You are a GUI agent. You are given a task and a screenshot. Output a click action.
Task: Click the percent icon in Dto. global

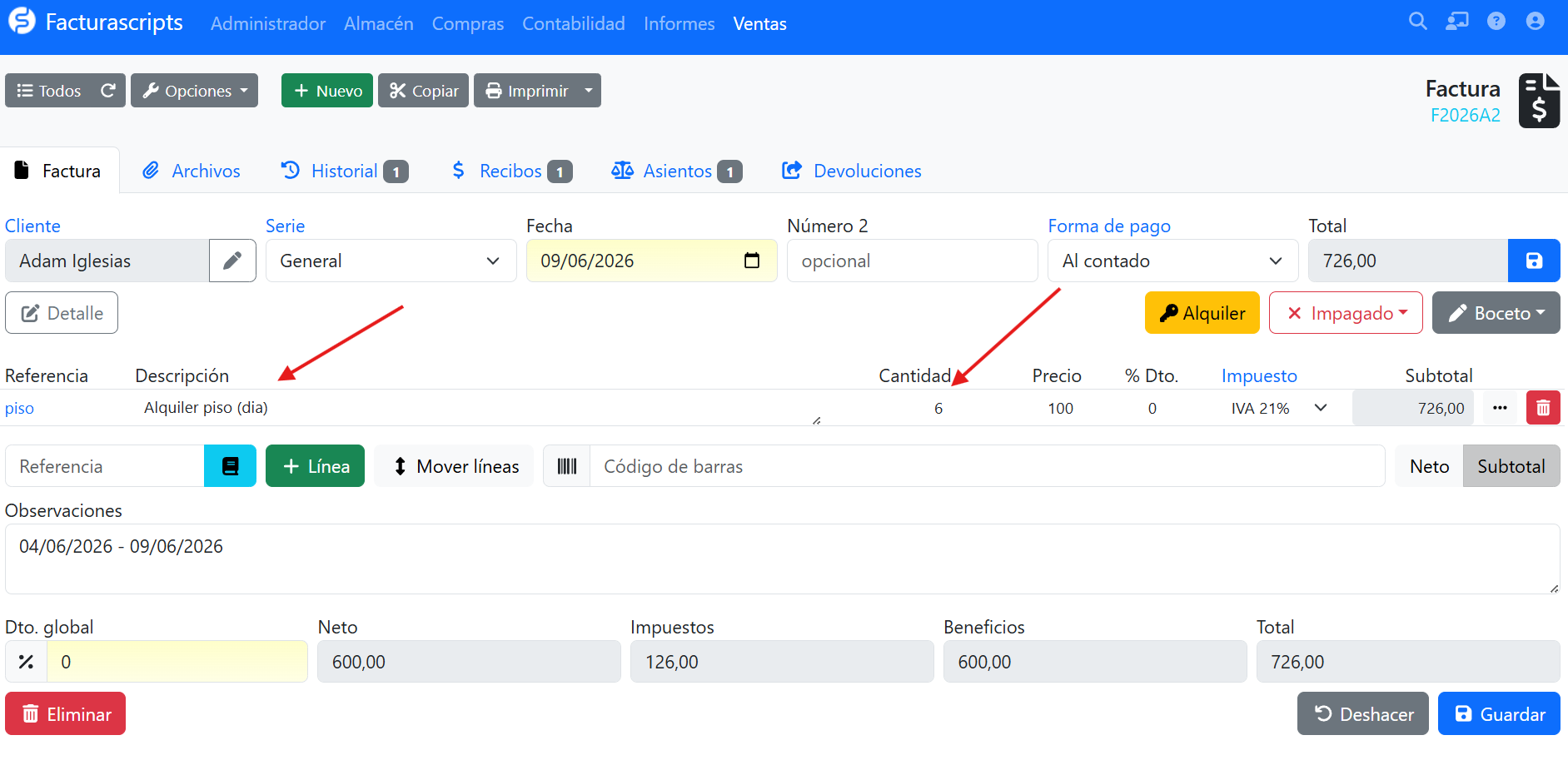(x=27, y=662)
